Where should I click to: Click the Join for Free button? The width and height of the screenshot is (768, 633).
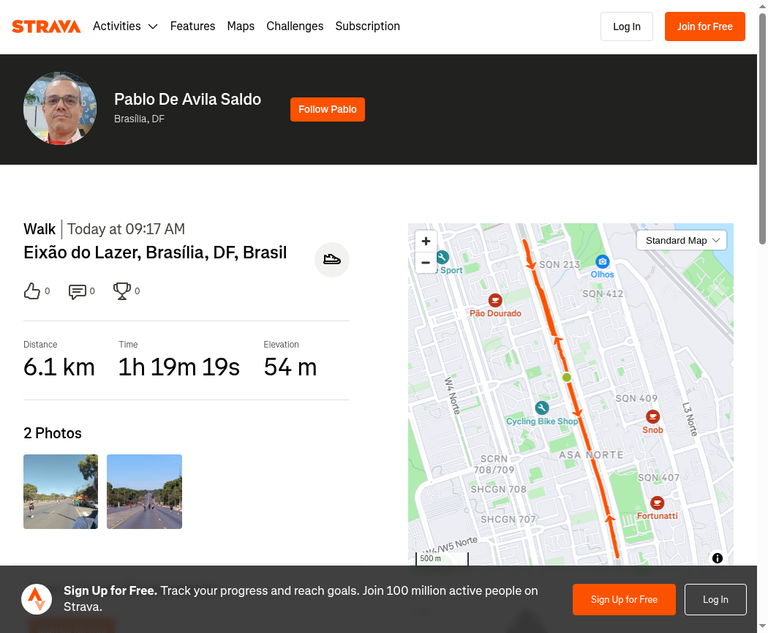coord(705,26)
